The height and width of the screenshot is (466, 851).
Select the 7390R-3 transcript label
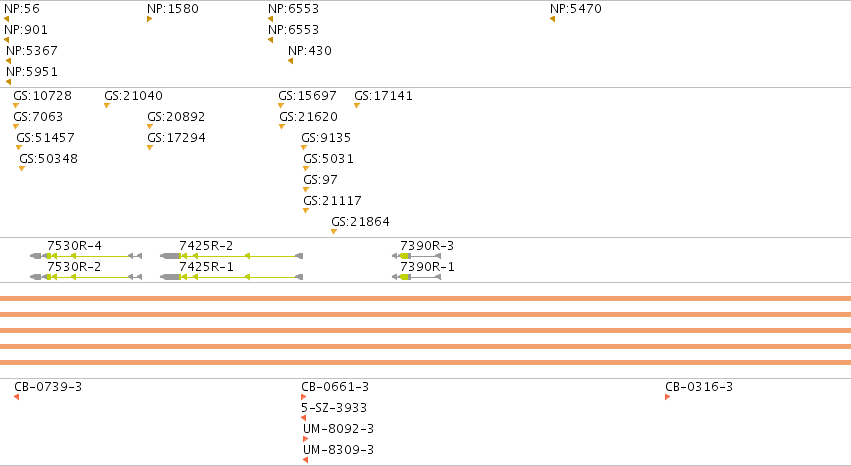point(427,246)
